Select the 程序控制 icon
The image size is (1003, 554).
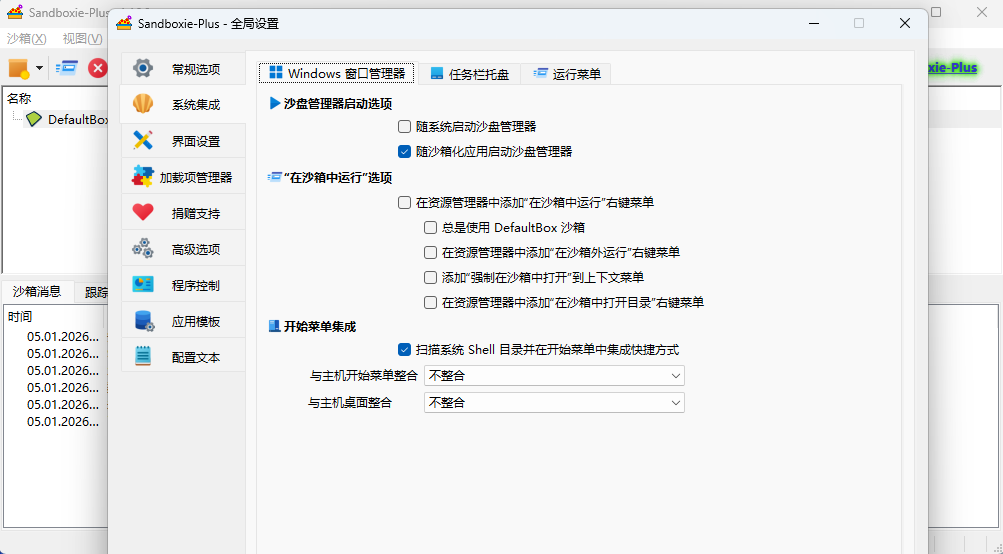(x=143, y=285)
